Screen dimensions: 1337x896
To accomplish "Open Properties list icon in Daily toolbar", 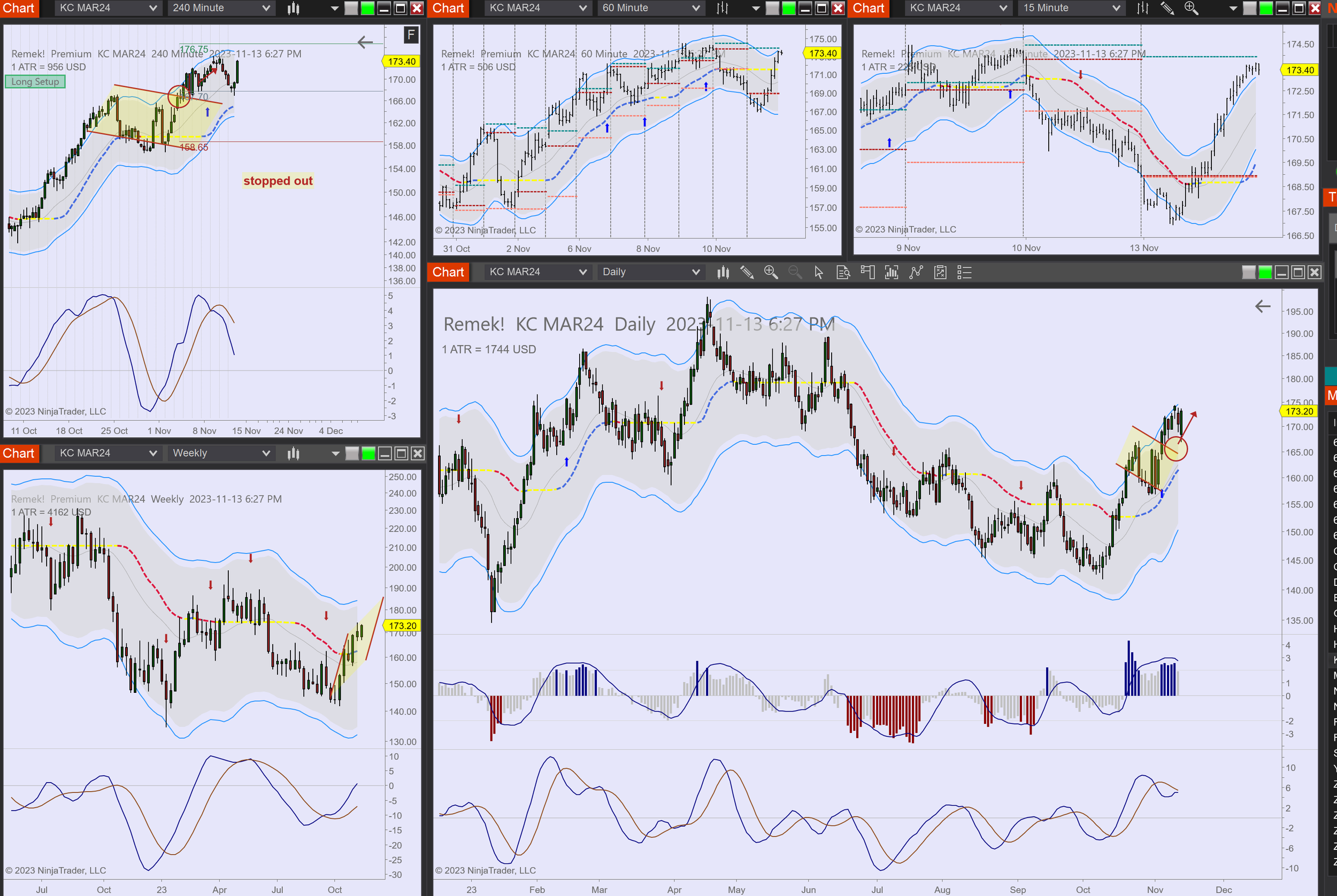I will click(x=964, y=273).
